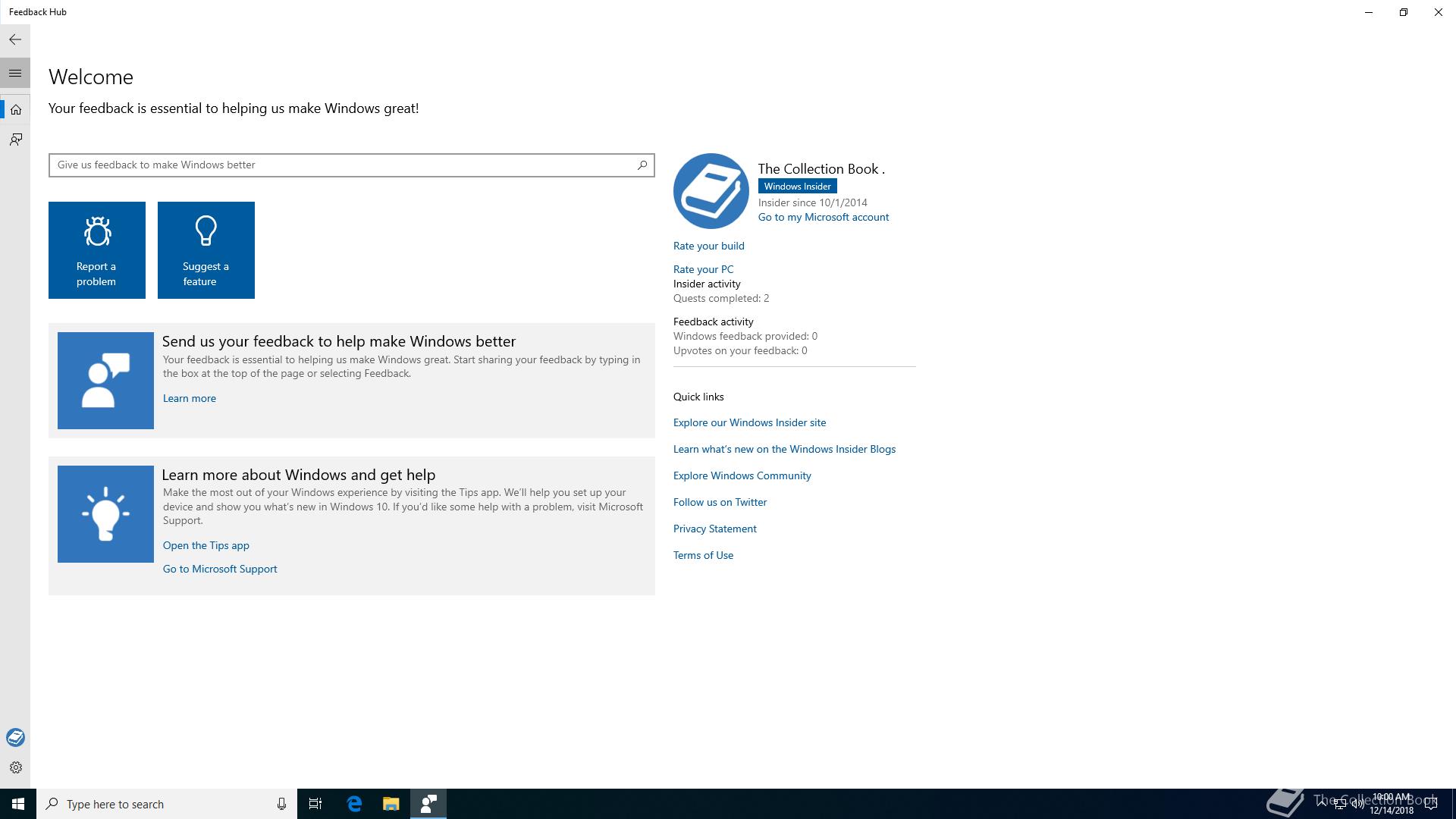Go to my Microsoft account
The width and height of the screenshot is (1456, 819).
coord(824,217)
